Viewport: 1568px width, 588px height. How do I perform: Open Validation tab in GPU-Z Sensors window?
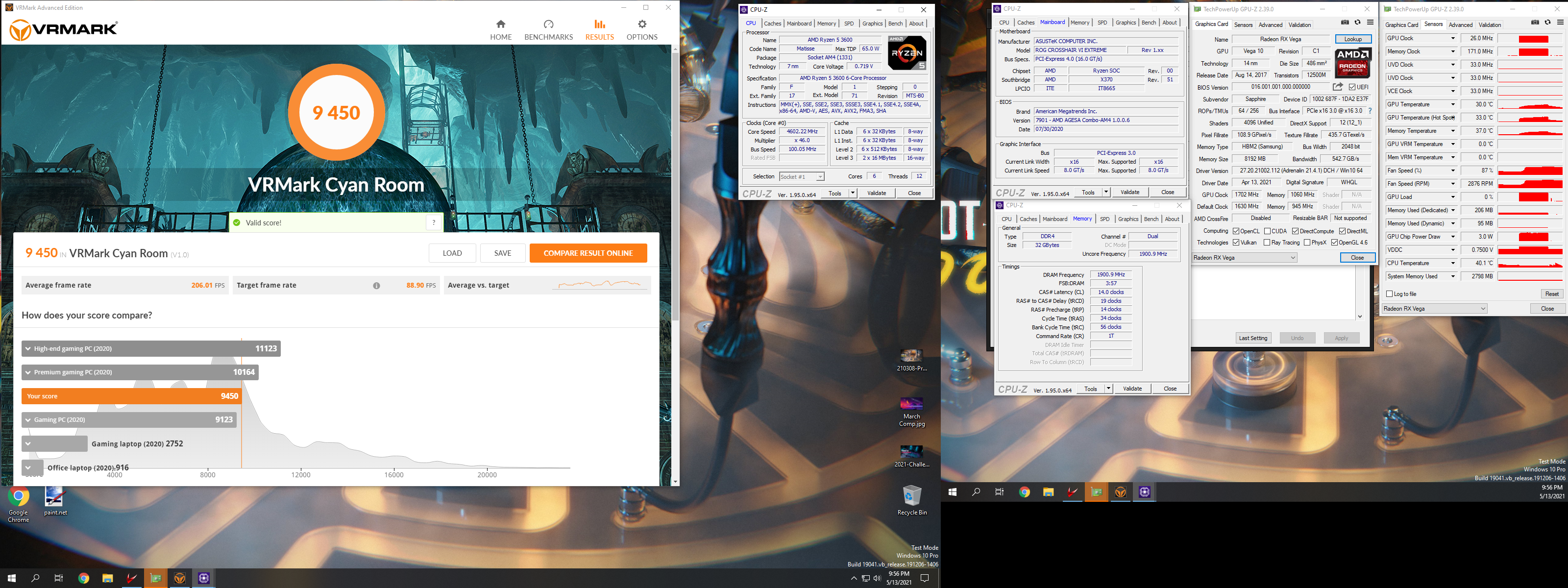tap(1490, 25)
